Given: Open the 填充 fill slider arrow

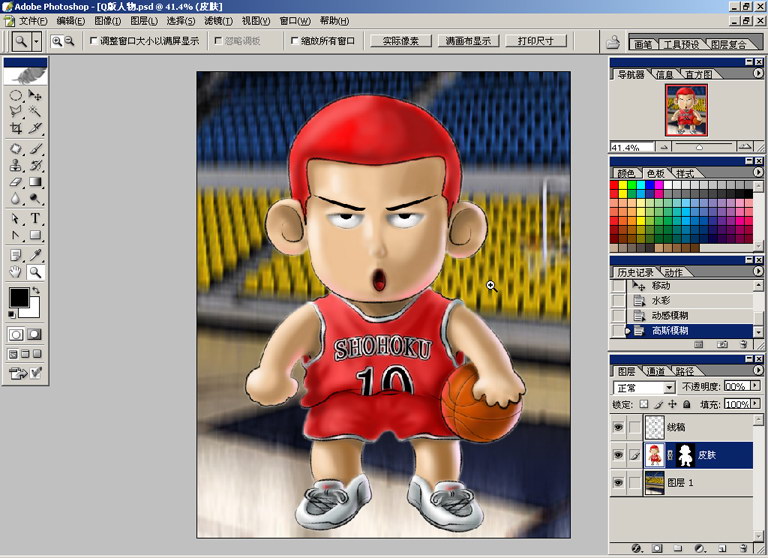Looking at the screenshot, I should pyautogui.click(x=755, y=404).
